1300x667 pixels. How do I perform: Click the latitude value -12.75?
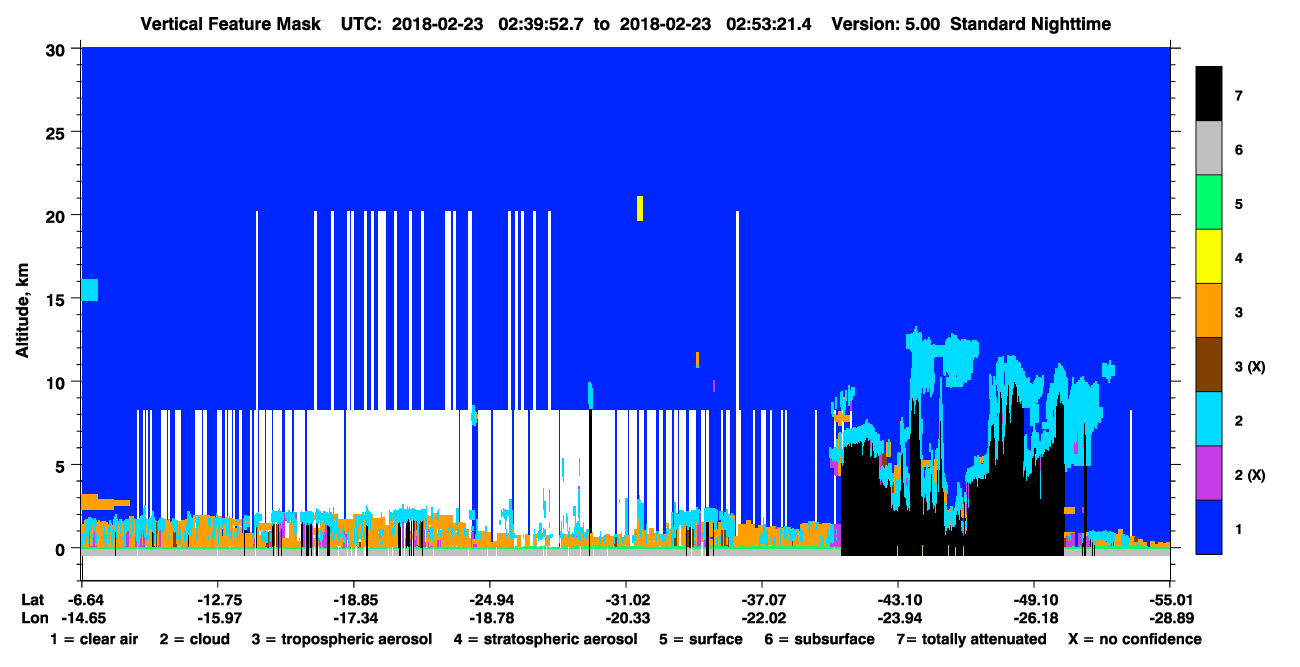[x=218, y=600]
